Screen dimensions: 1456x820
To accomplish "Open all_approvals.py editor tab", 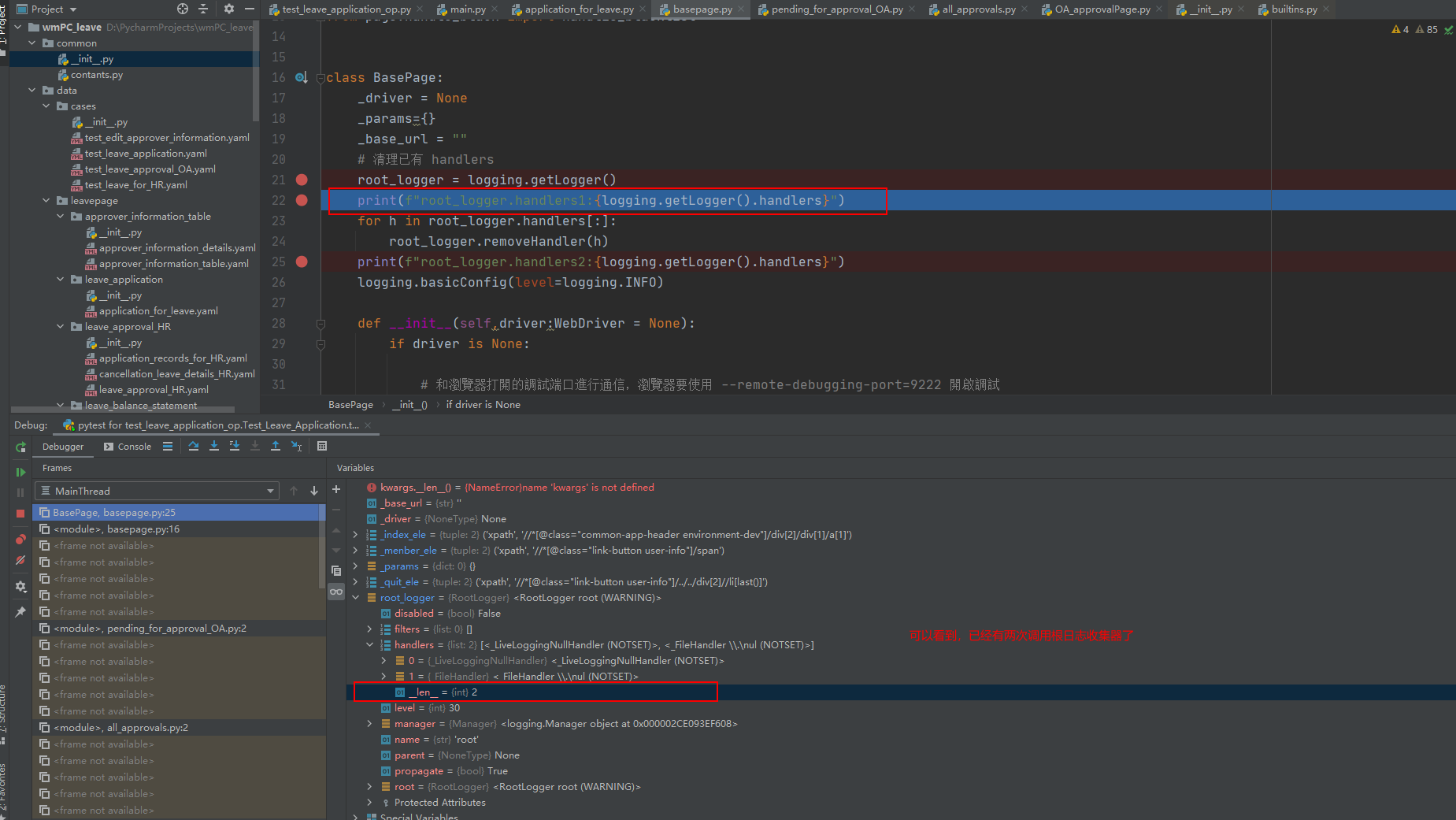I will coord(978,9).
